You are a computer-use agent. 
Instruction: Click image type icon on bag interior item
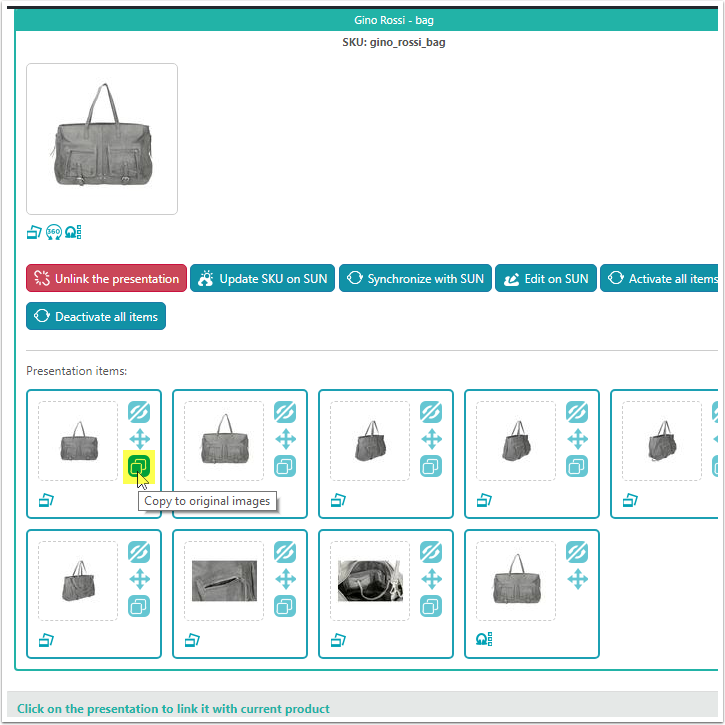[338, 640]
